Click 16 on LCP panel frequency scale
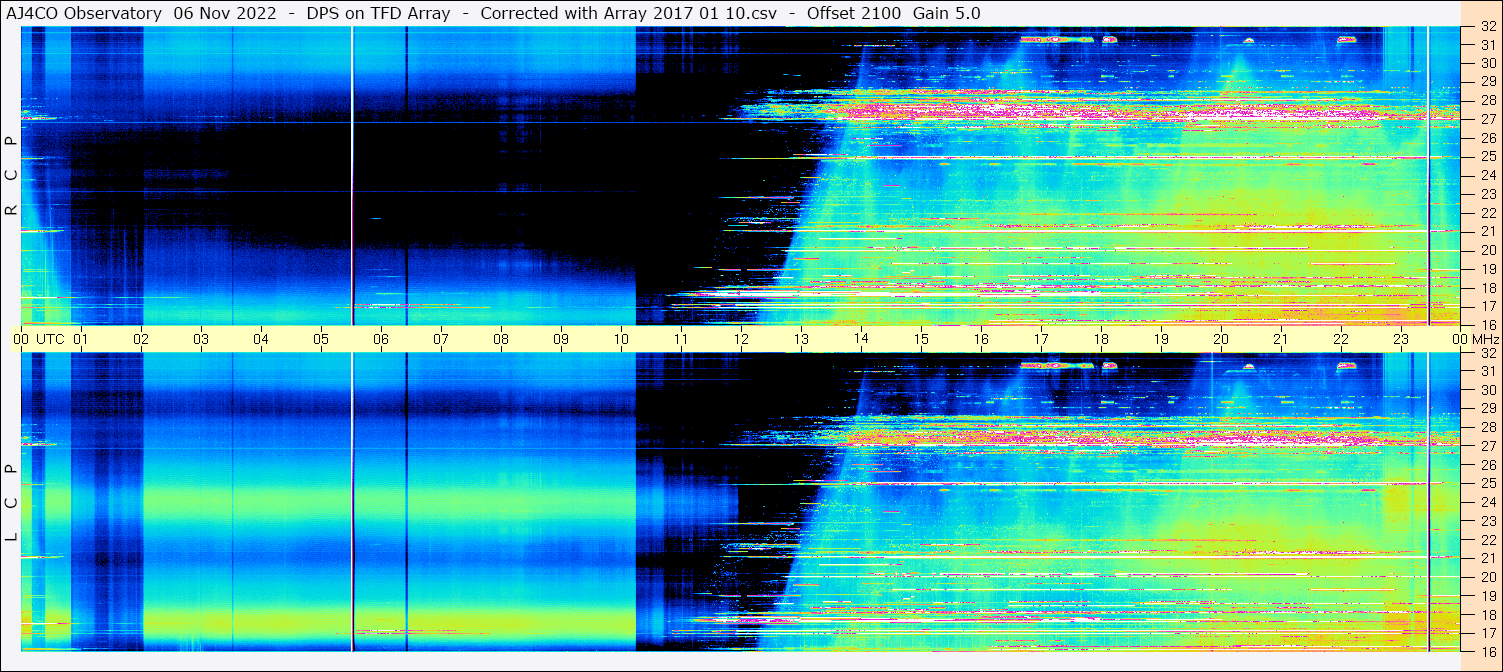 tap(1487, 651)
